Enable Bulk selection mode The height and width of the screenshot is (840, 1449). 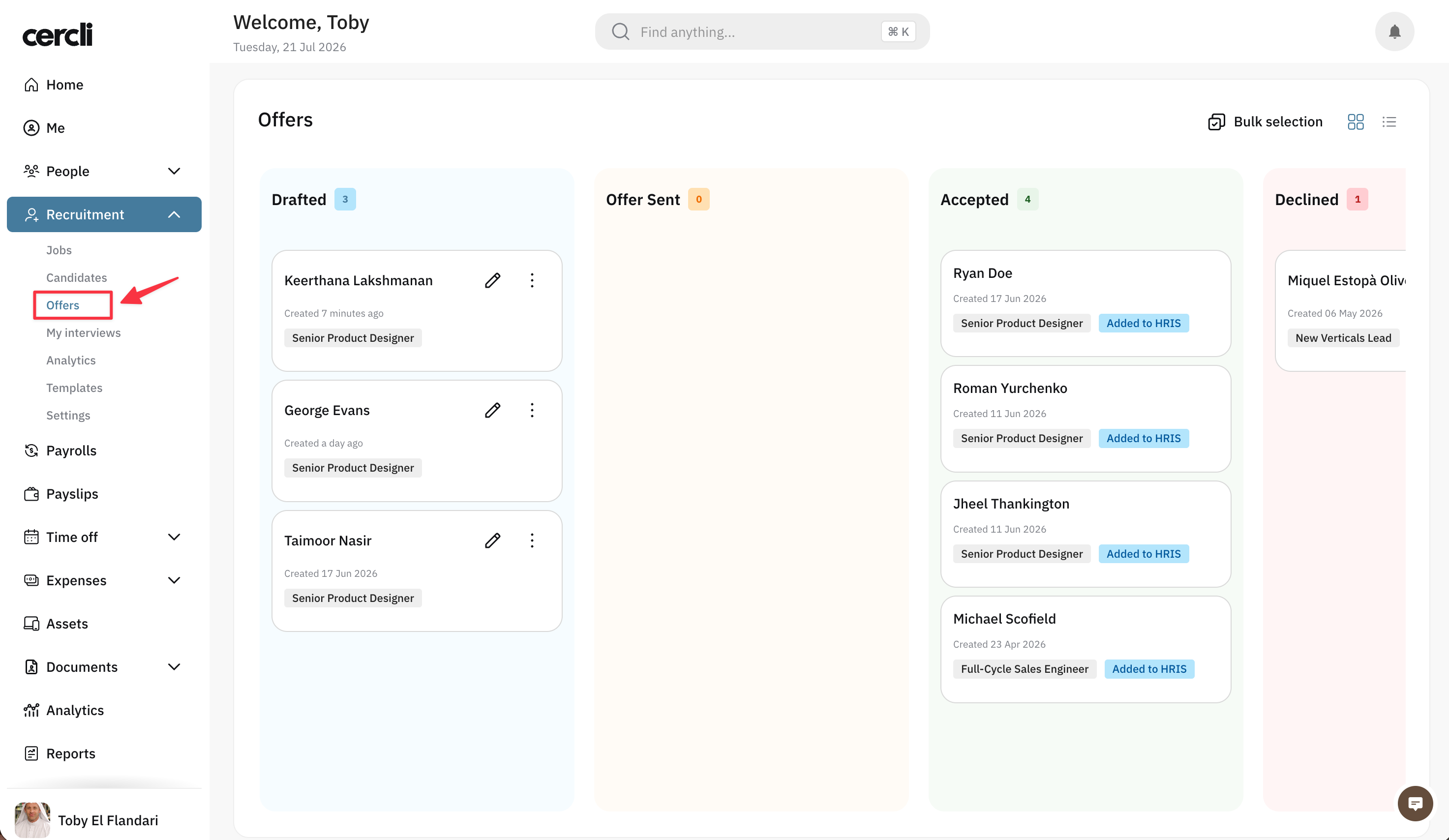[x=1265, y=122]
